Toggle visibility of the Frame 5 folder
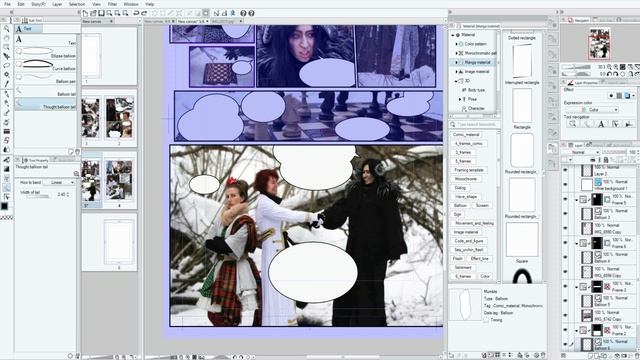This screenshot has height=360, width=640. tap(565, 199)
